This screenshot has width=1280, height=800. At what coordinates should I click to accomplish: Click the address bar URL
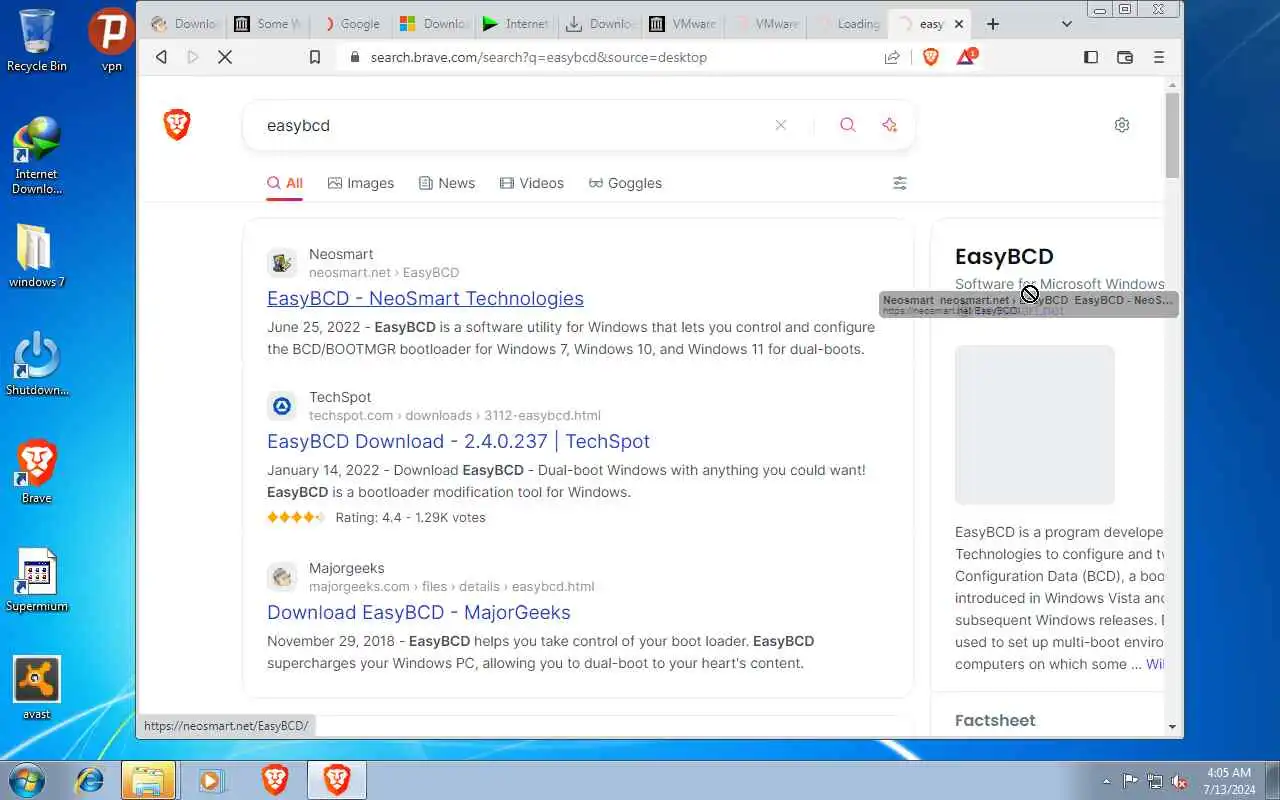point(539,57)
